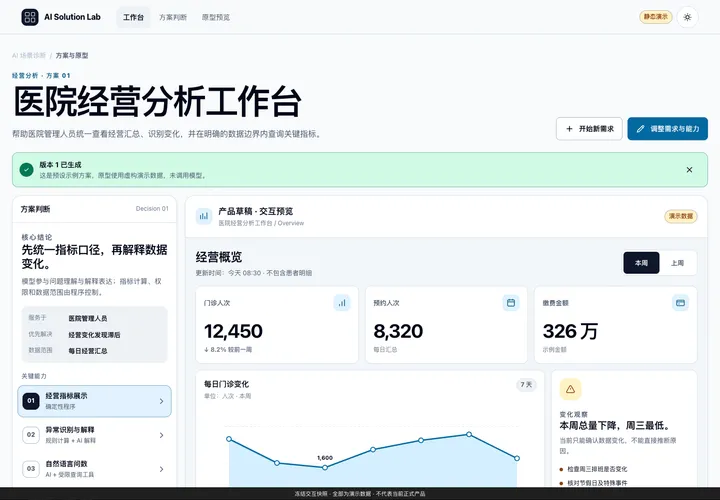Screen dimensions: 720x500
Task: Click the 演示数据 badge
Action: (681, 216)
